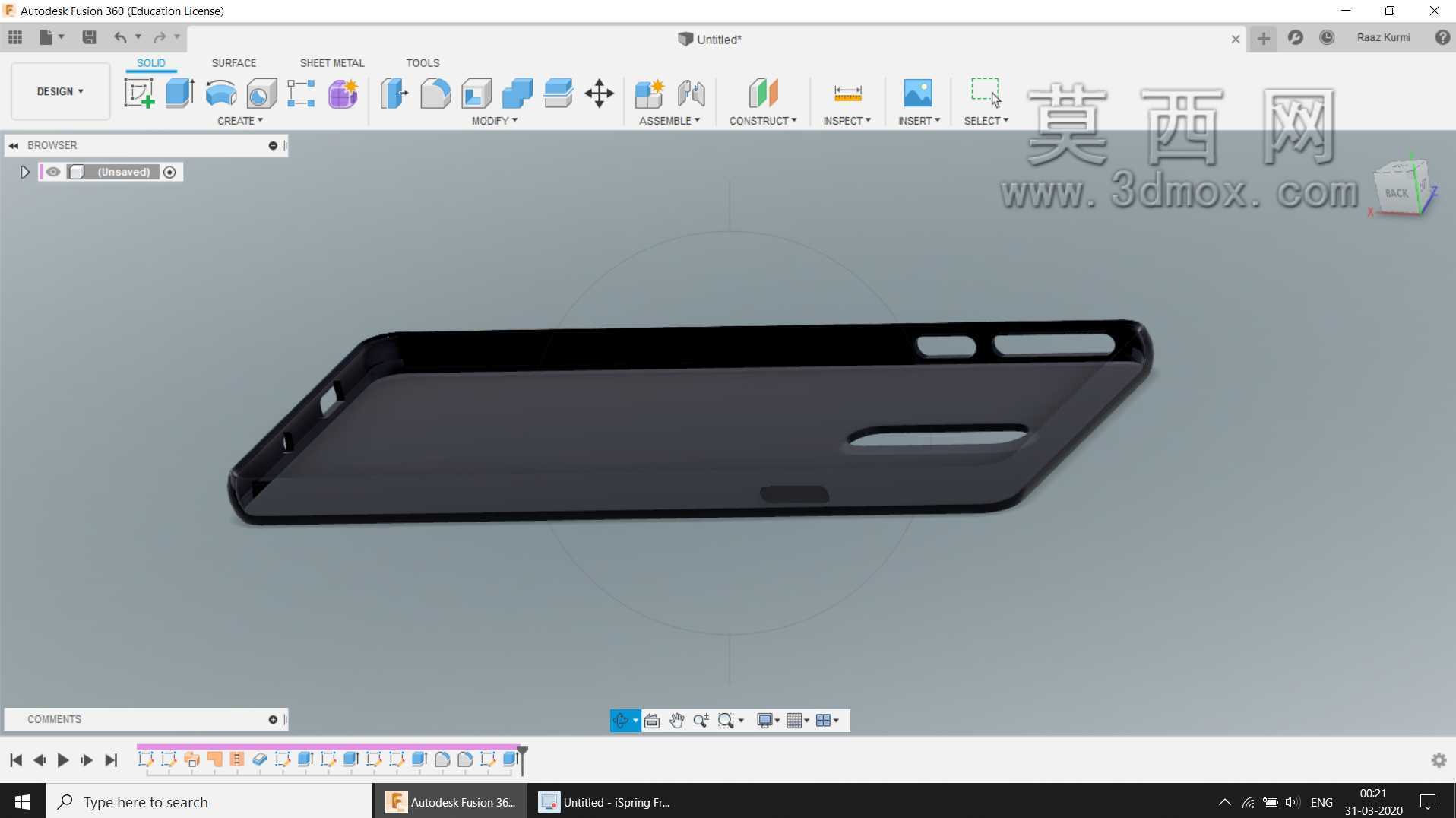Select the Move/Copy arrows tool
1456x818 pixels.
[600, 94]
